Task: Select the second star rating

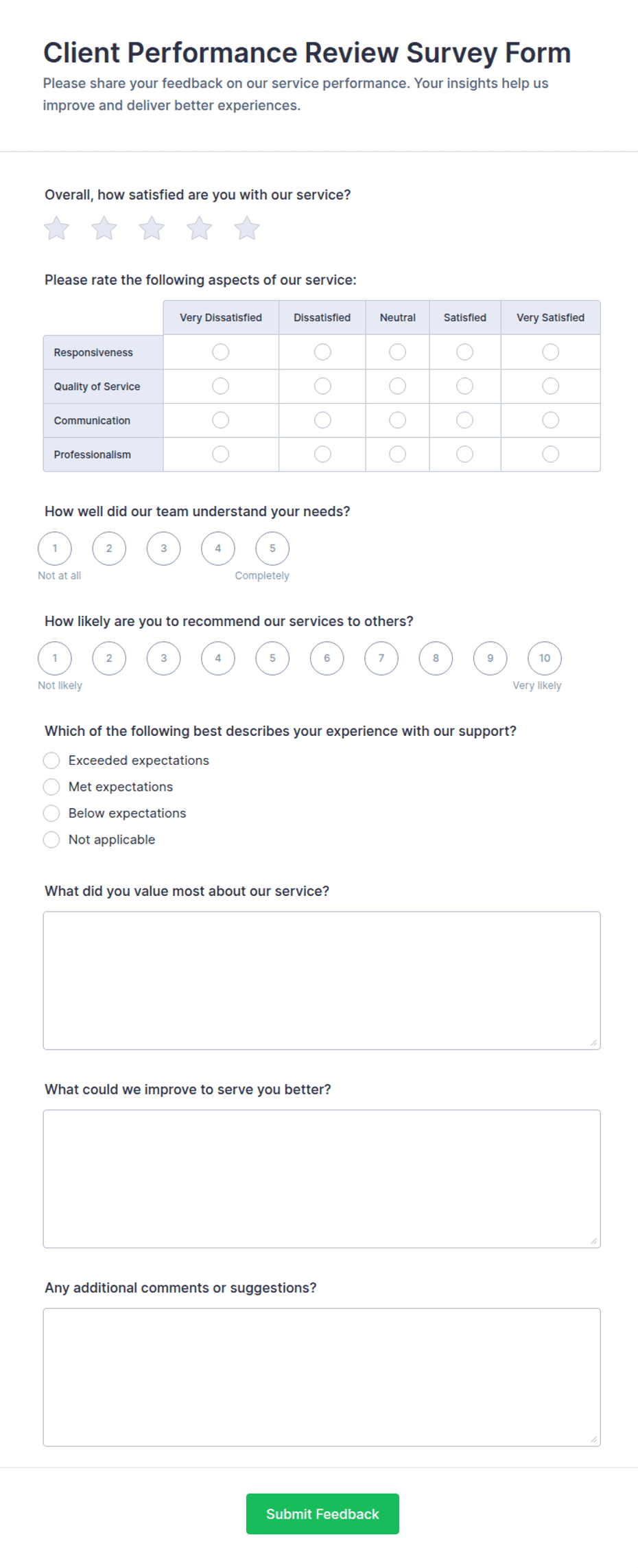Action: click(104, 229)
